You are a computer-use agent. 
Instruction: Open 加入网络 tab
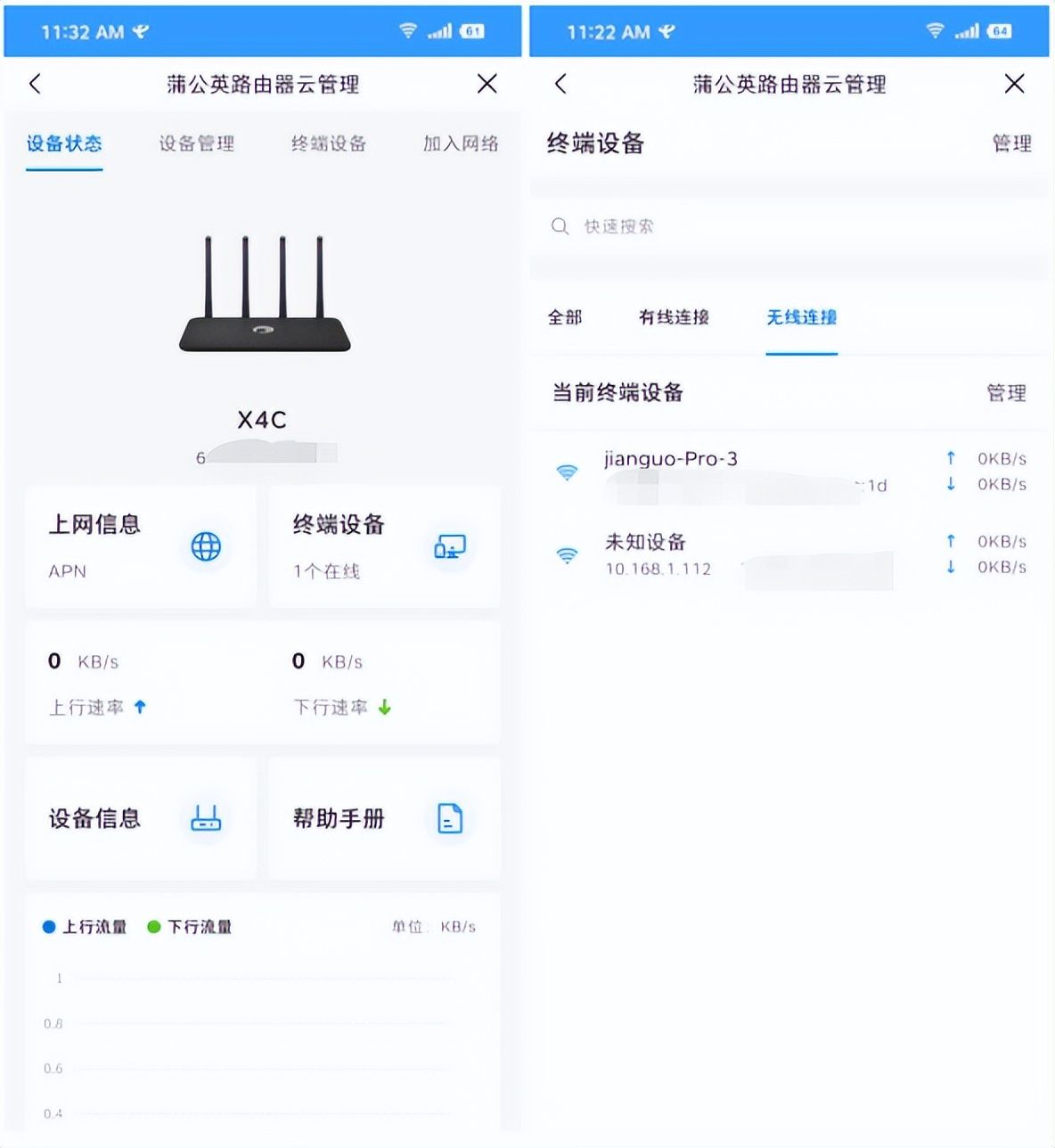pyautogui.click(x=461, y=143)
